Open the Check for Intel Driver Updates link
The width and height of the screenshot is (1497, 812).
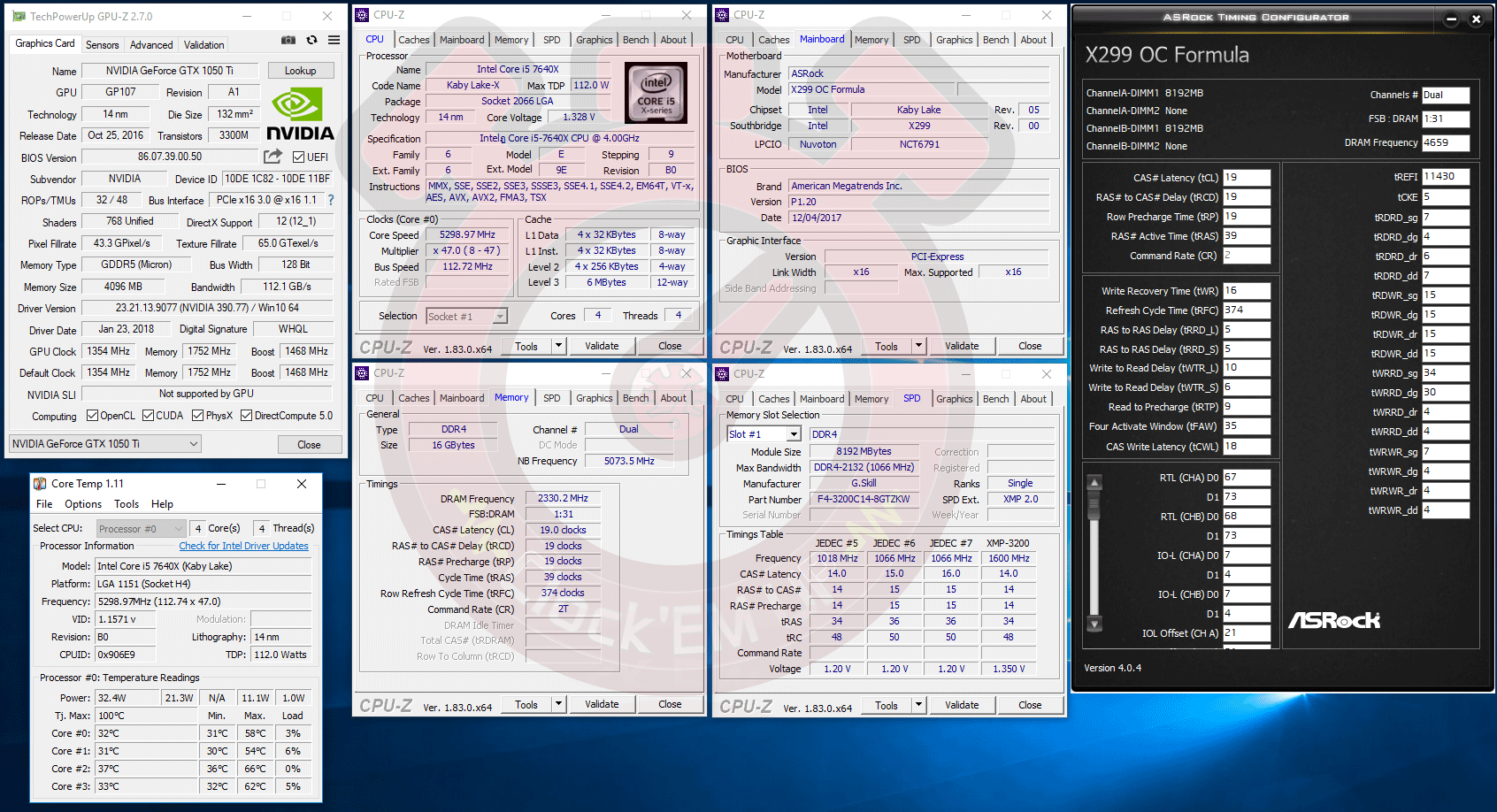click(243, 546)
